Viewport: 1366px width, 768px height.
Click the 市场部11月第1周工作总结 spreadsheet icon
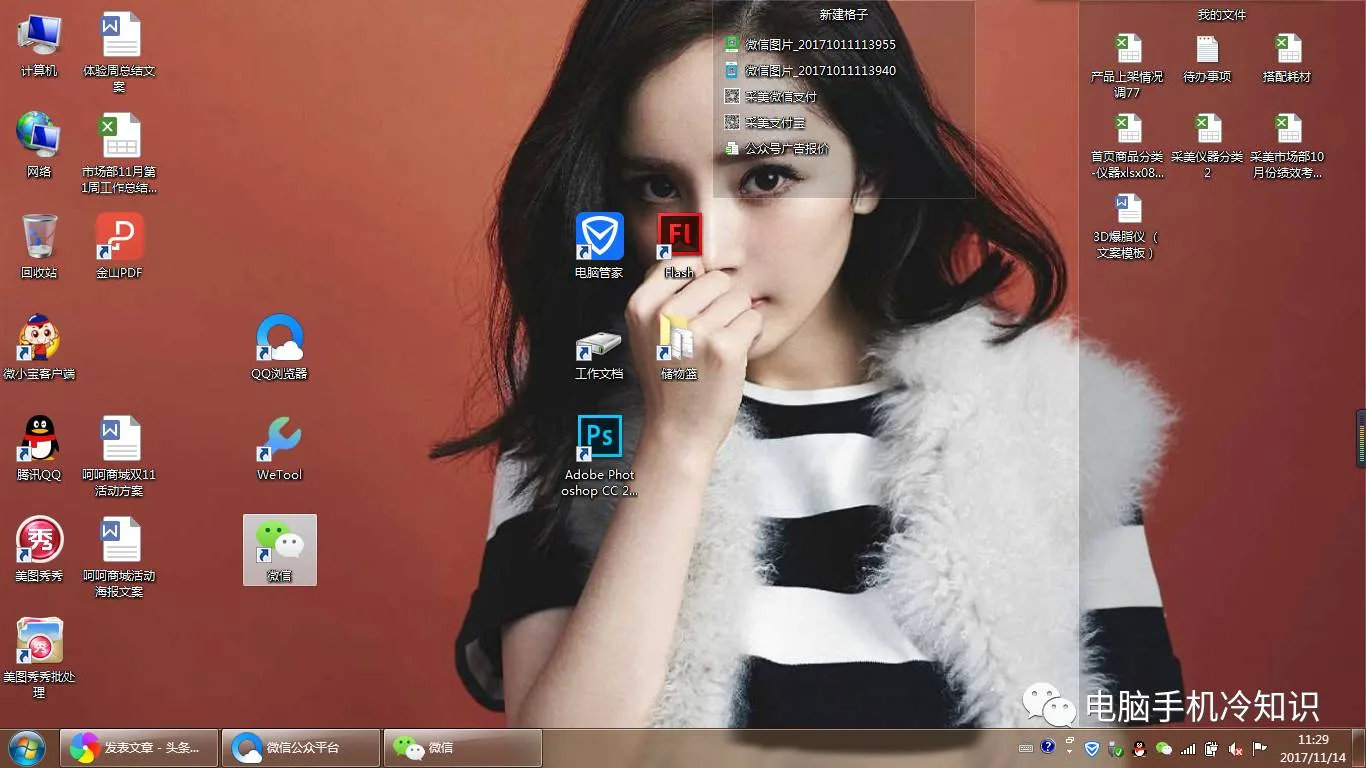119,153
